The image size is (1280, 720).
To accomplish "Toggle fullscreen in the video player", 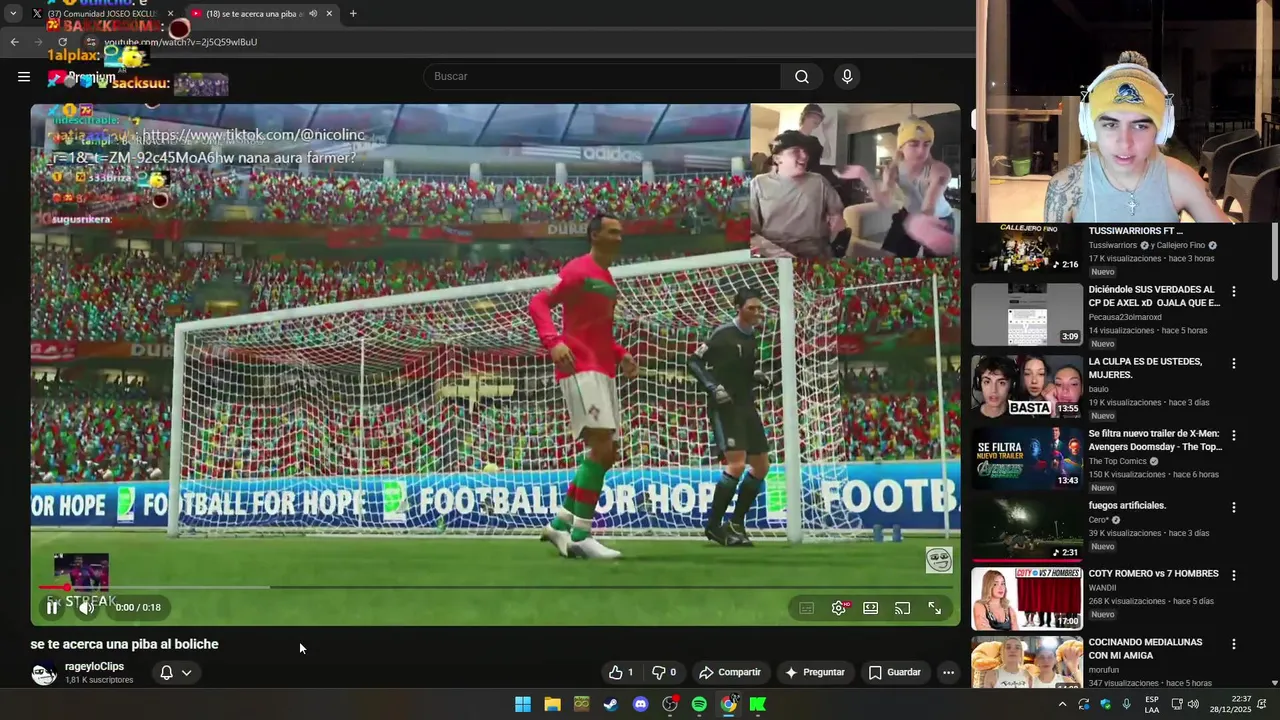I will tap(935, 608).
